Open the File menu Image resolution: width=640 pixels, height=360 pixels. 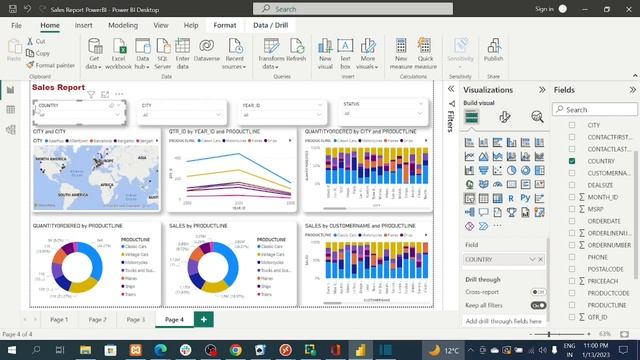(x=16, y=25)
